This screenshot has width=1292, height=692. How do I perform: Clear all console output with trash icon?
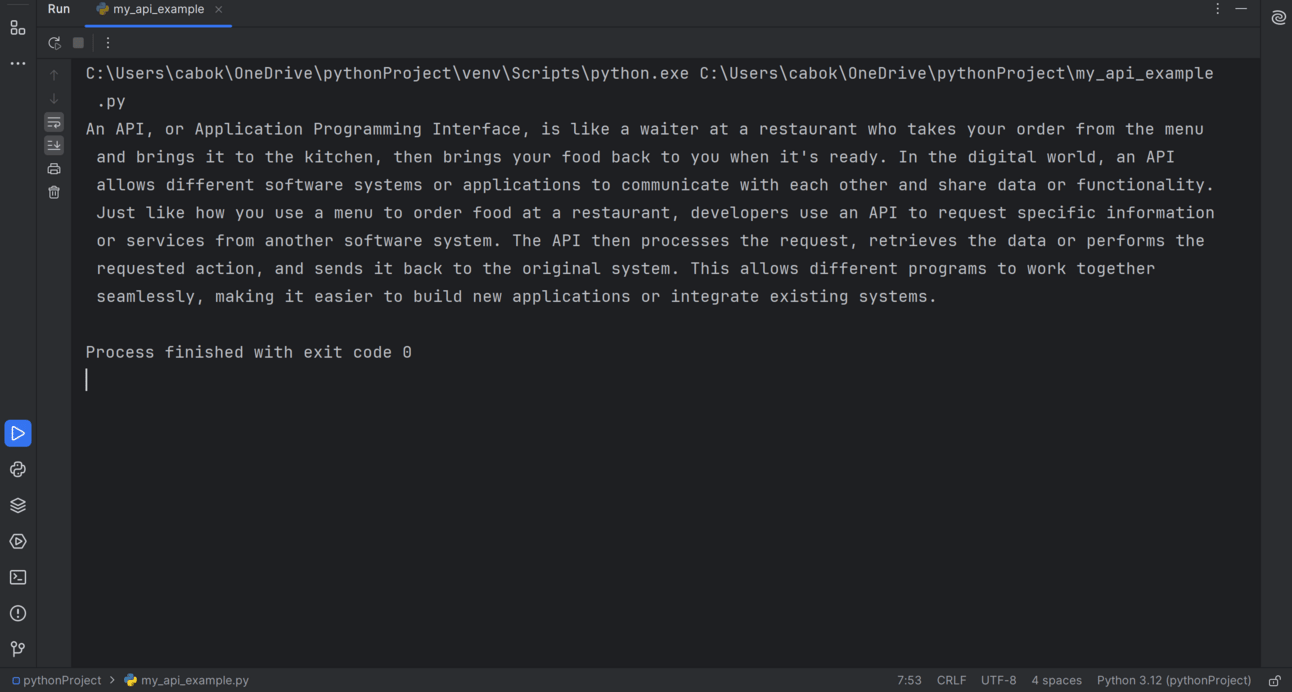pyautogui.click(x=54, y=192)
